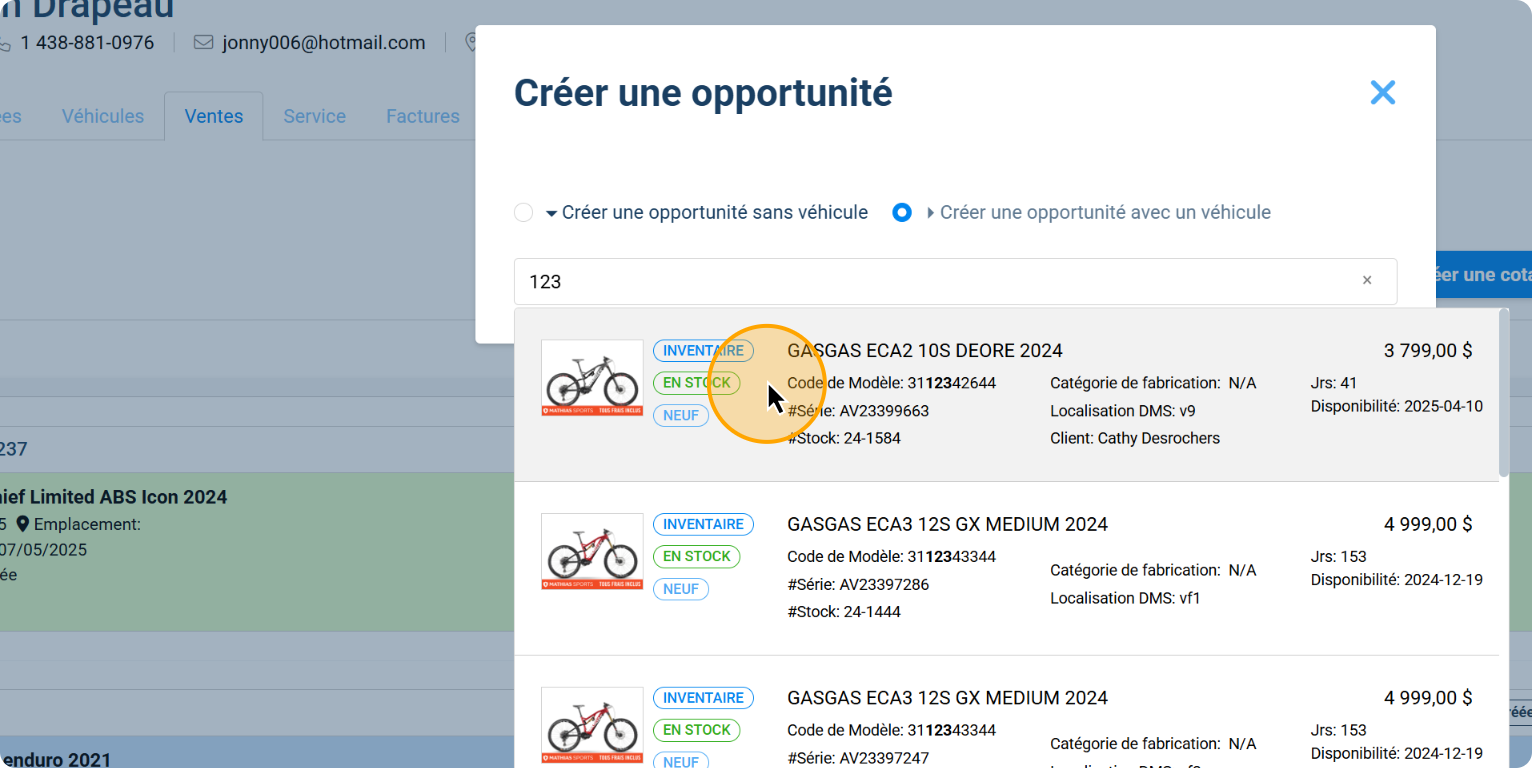Close the Créer une opportunité dialog
Screen dimensions: 1532x768
(x=1382, y=93)
